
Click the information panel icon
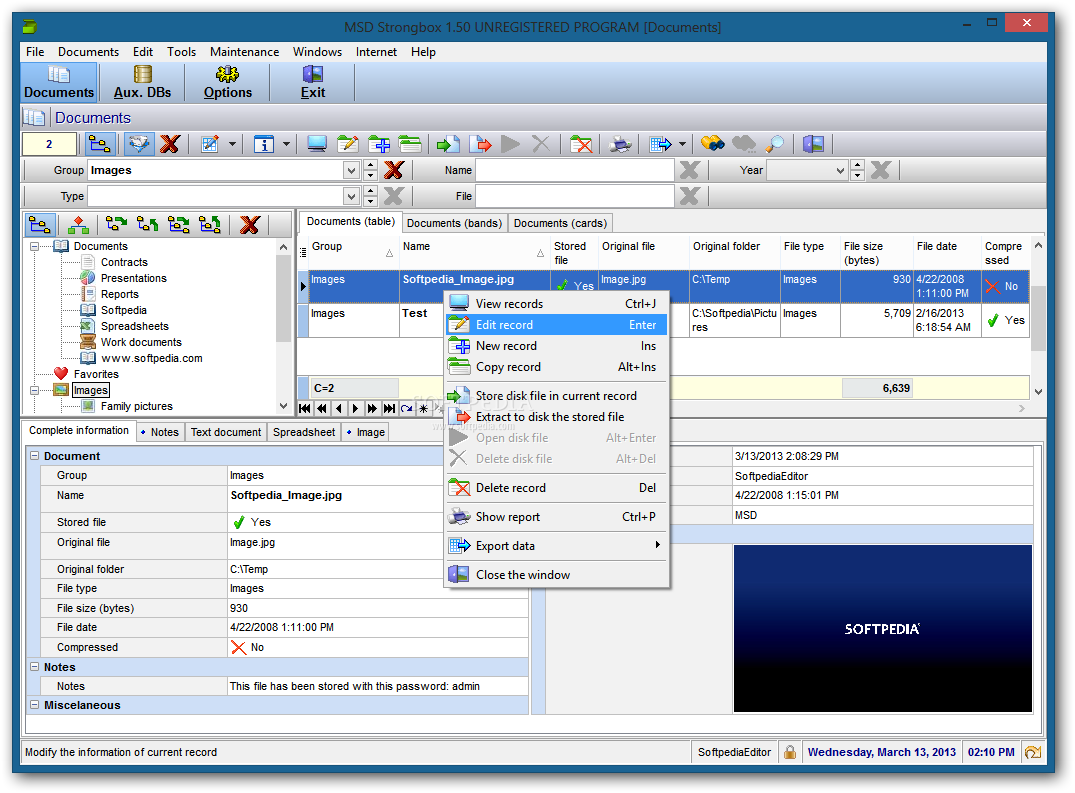point(264,144)
